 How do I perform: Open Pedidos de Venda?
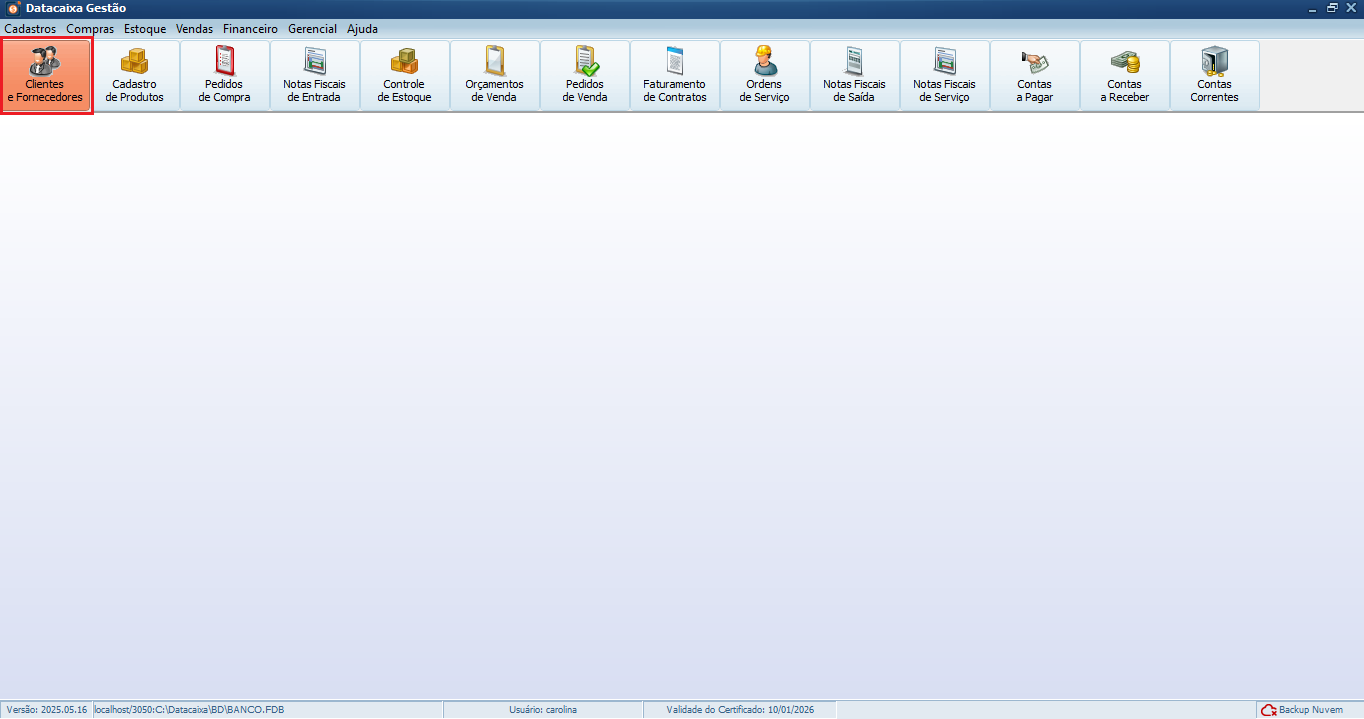click(585, 76)
